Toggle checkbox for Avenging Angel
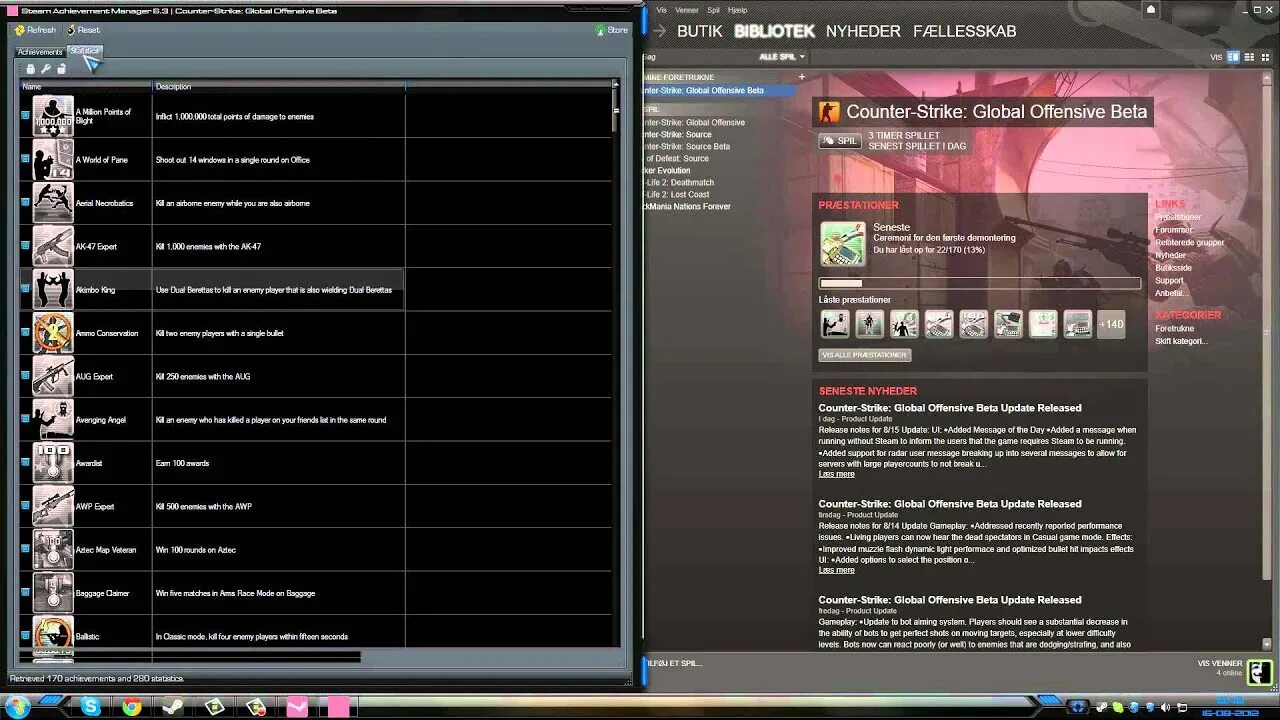Screen dimensions: 1280x720 (x=25, y=419)
